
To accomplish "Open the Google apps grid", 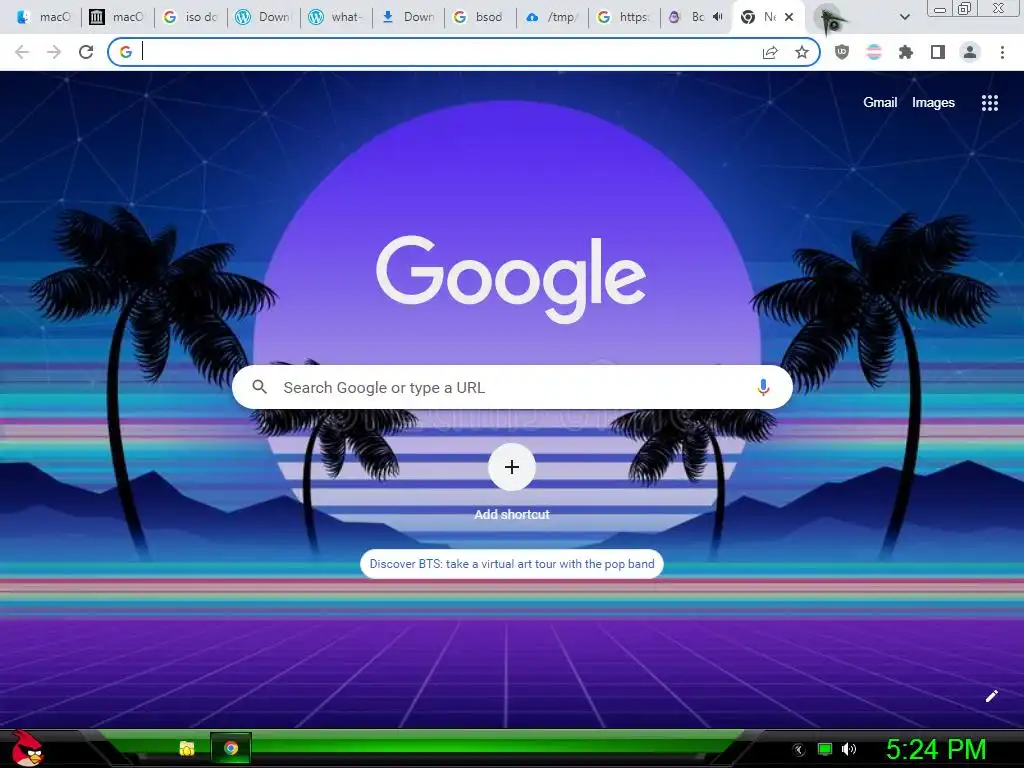I will 989,103.
